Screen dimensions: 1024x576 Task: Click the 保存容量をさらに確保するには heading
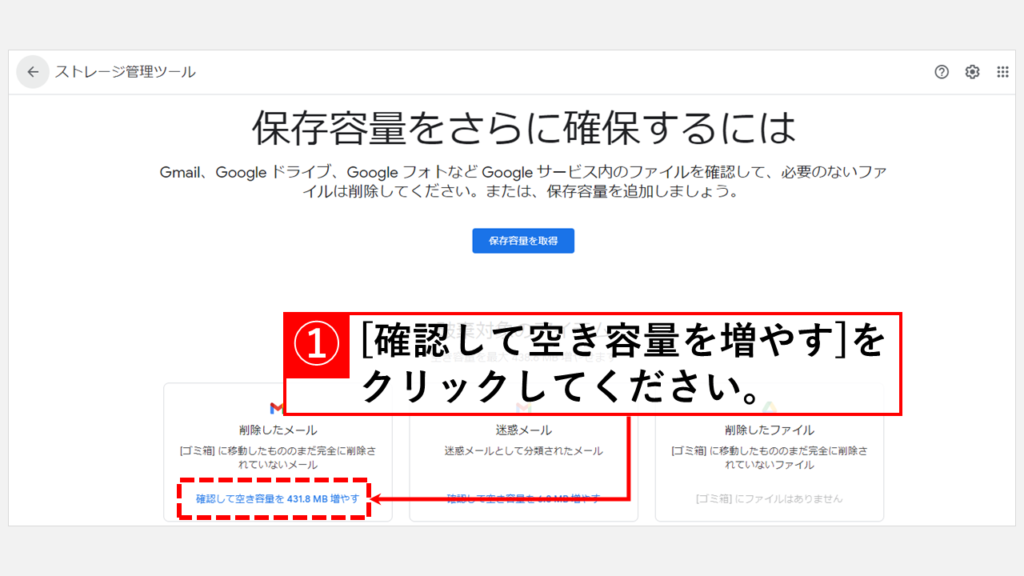click(523, 128)
